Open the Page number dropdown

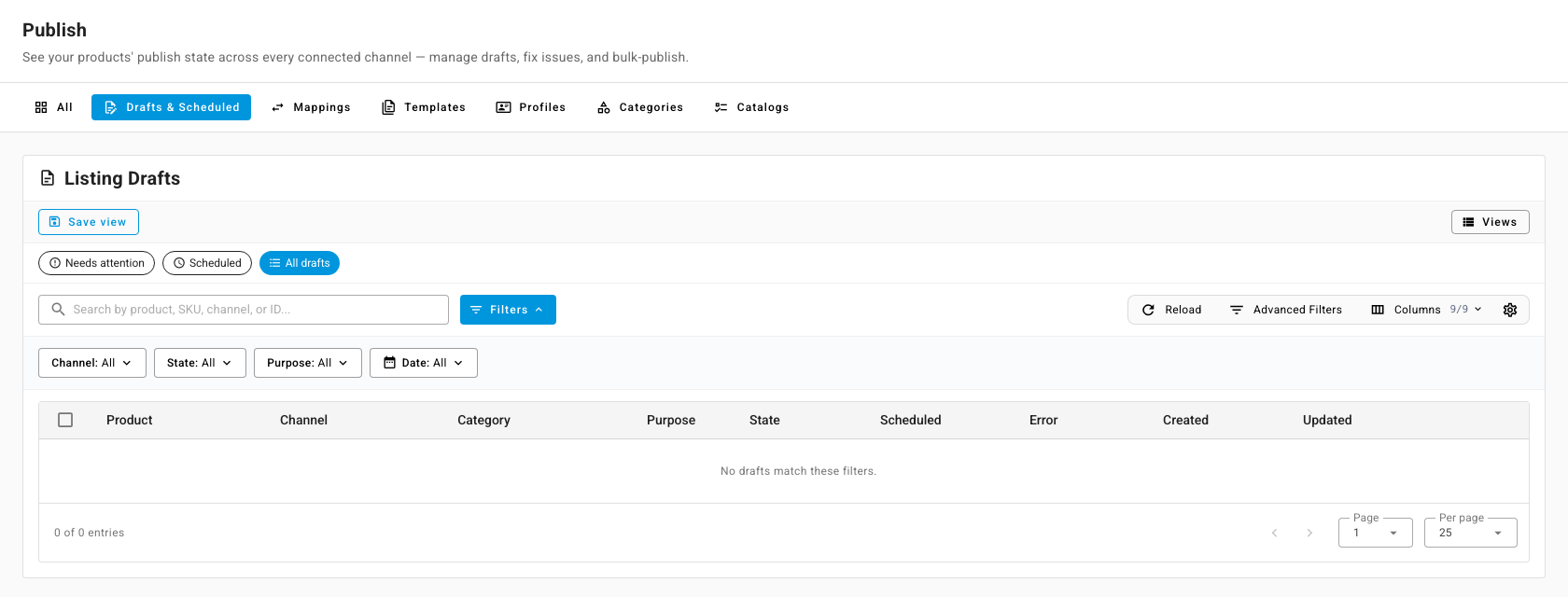pos(1376,533)
